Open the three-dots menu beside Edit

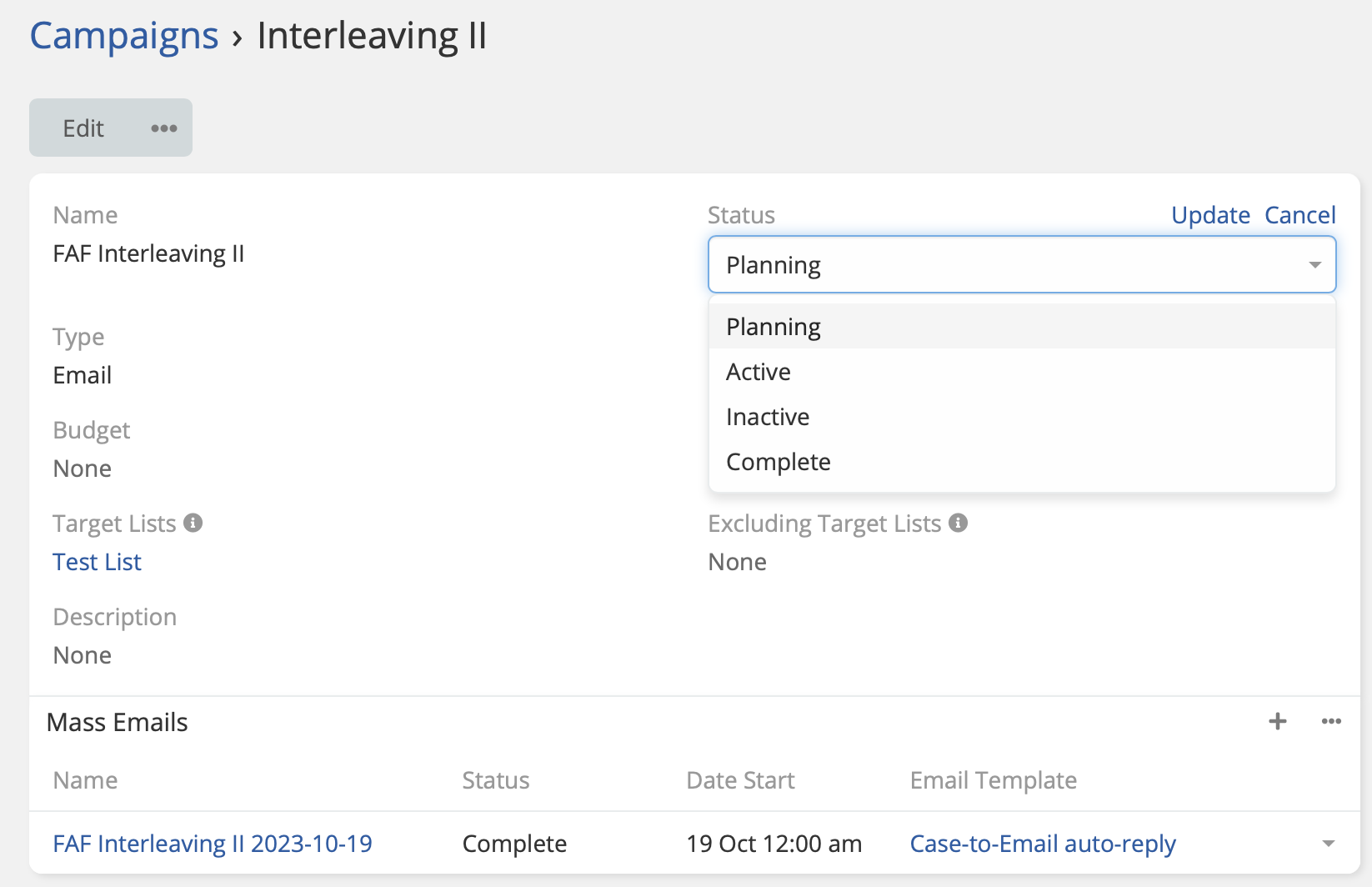[163, 128]
